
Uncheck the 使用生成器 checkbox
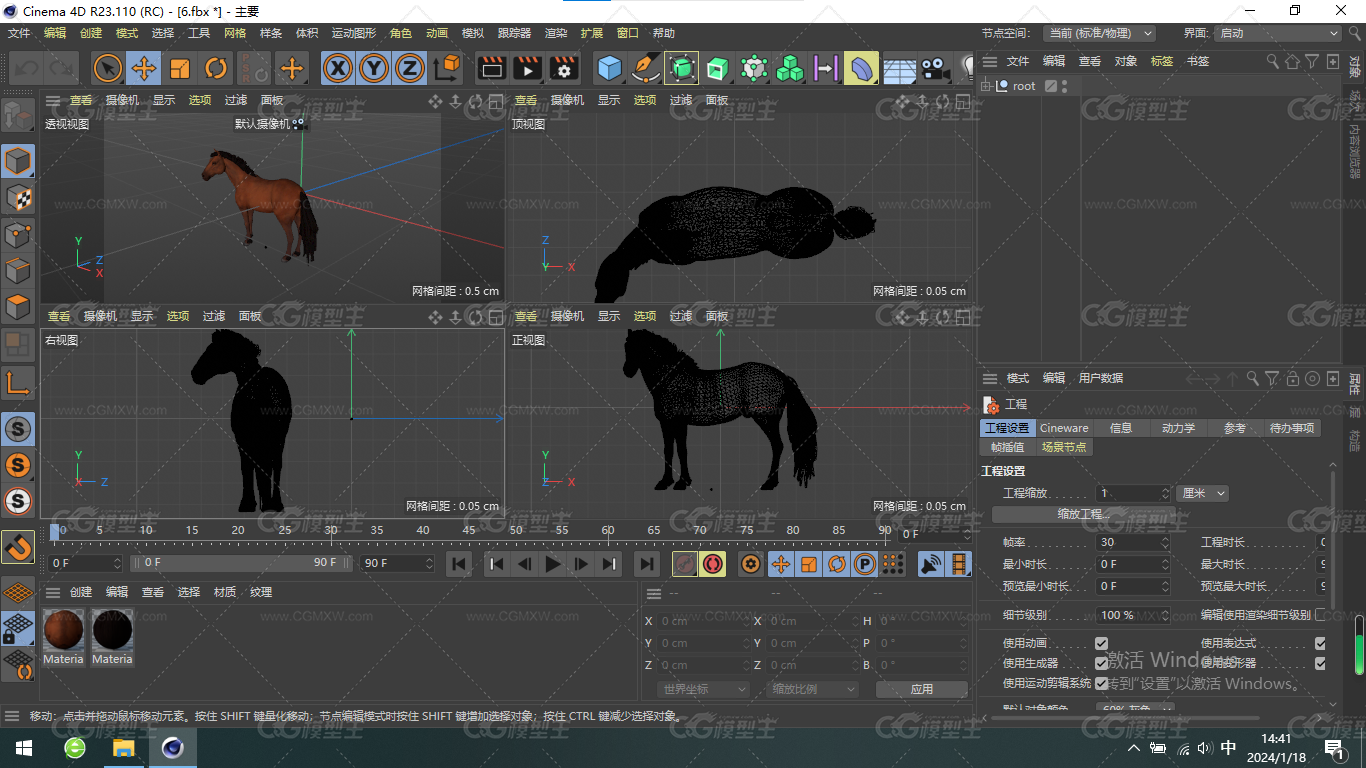tap(1101, 663)
